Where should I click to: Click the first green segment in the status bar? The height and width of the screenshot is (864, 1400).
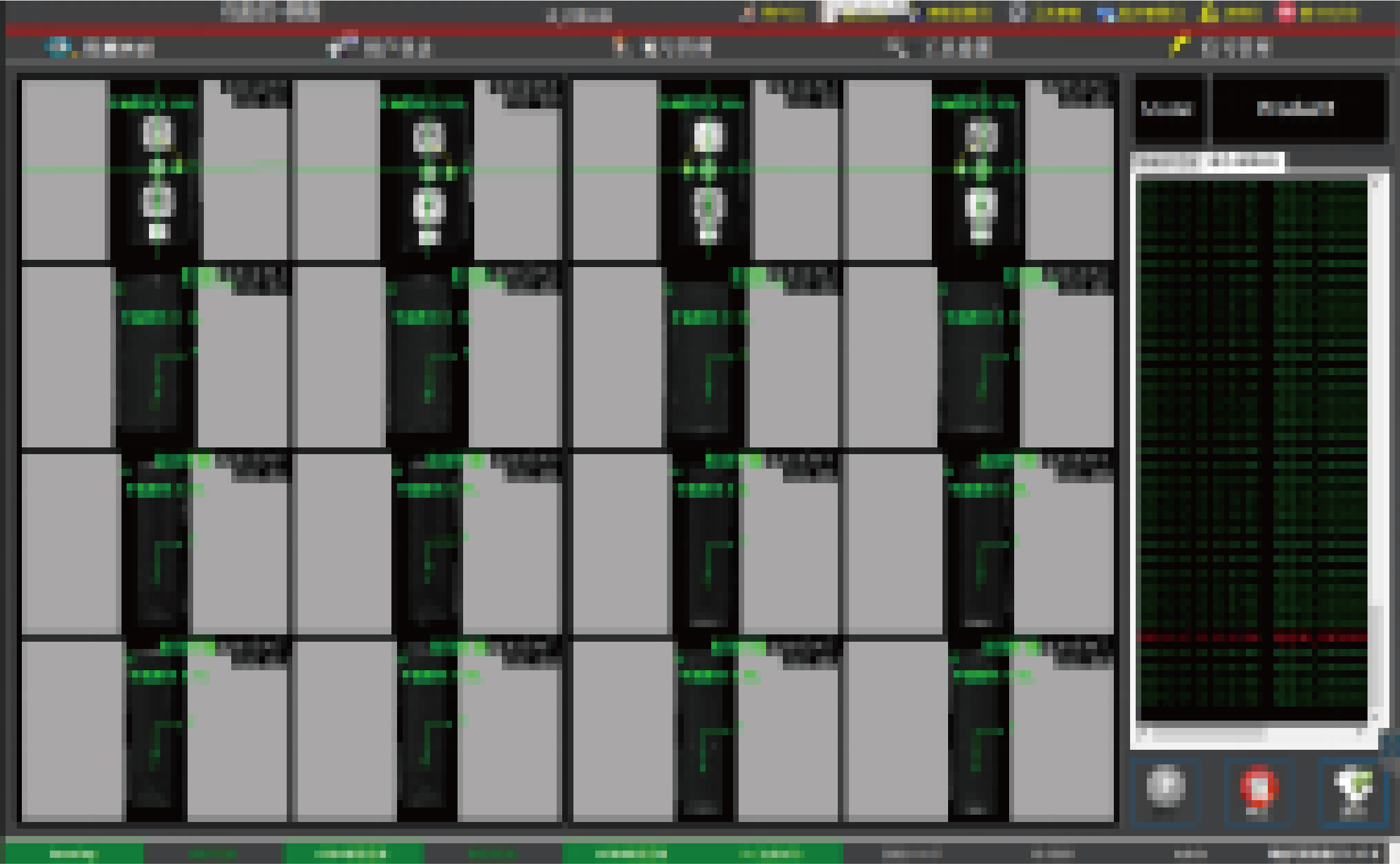73,854
